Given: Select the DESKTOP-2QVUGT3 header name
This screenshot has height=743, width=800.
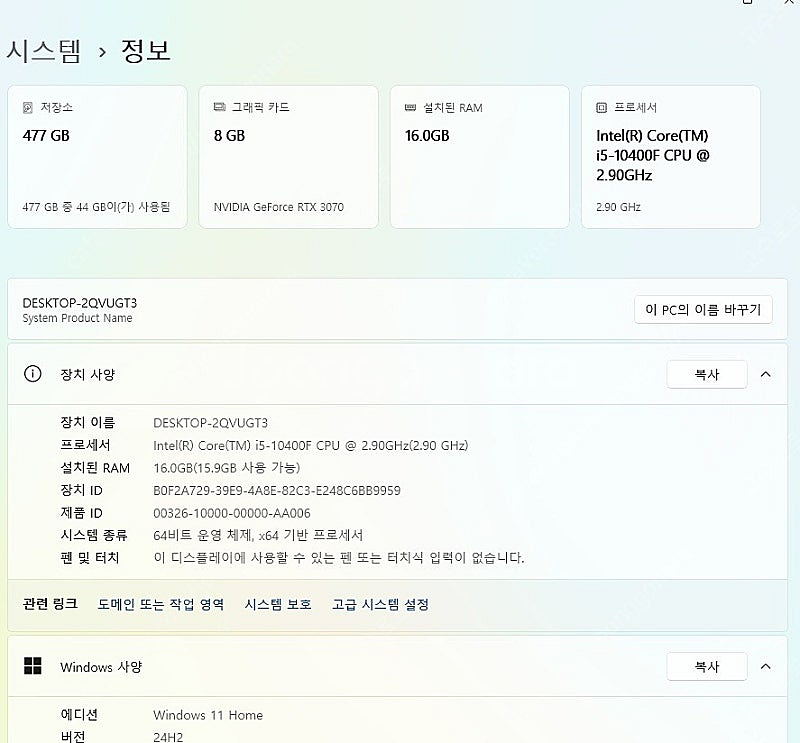Looking at the screenshot, I should [x=80, y=303].
